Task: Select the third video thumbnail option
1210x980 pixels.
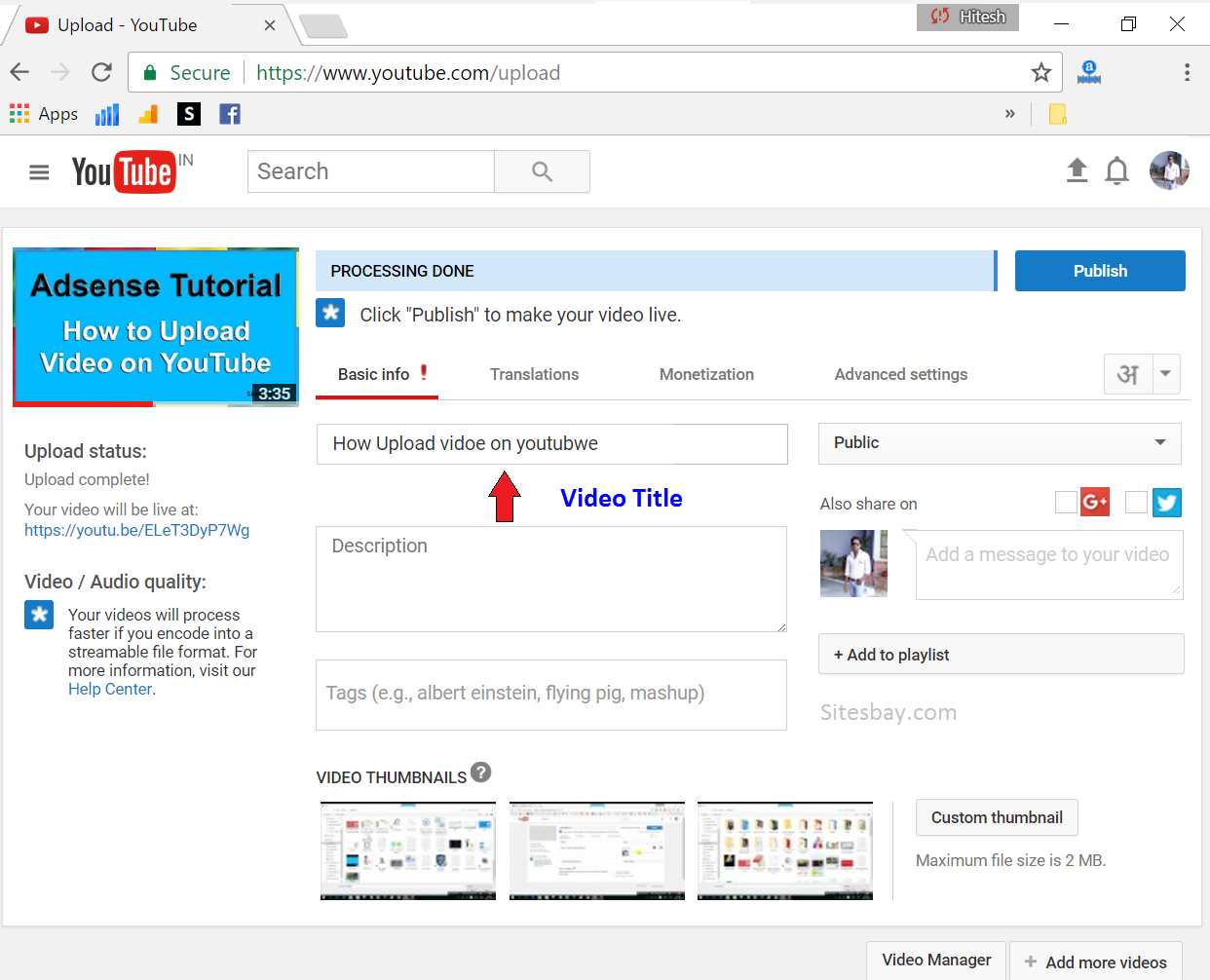Action: pos(785,850)
